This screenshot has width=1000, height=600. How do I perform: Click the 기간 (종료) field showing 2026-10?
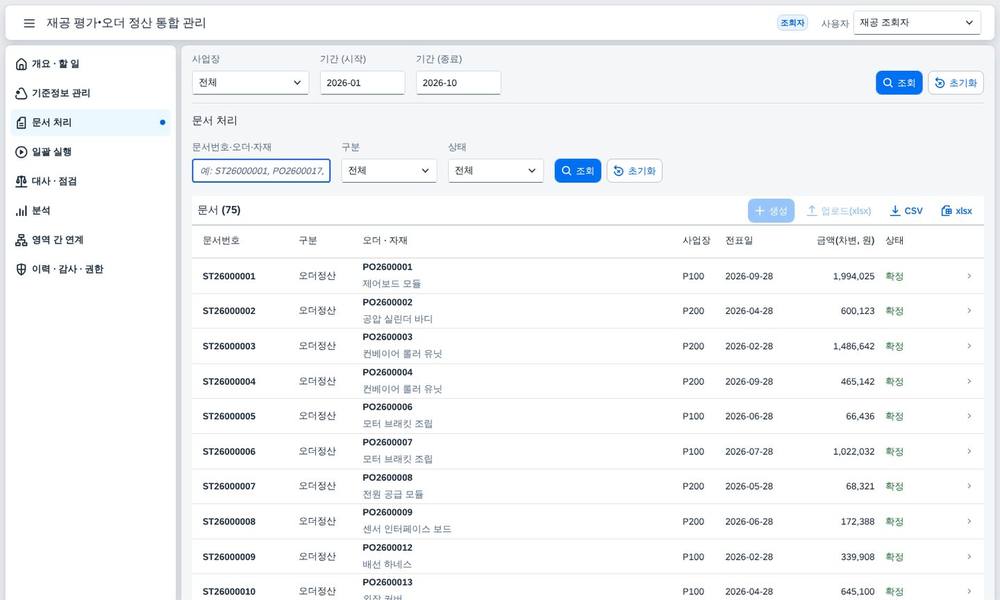tap(458, 83)
